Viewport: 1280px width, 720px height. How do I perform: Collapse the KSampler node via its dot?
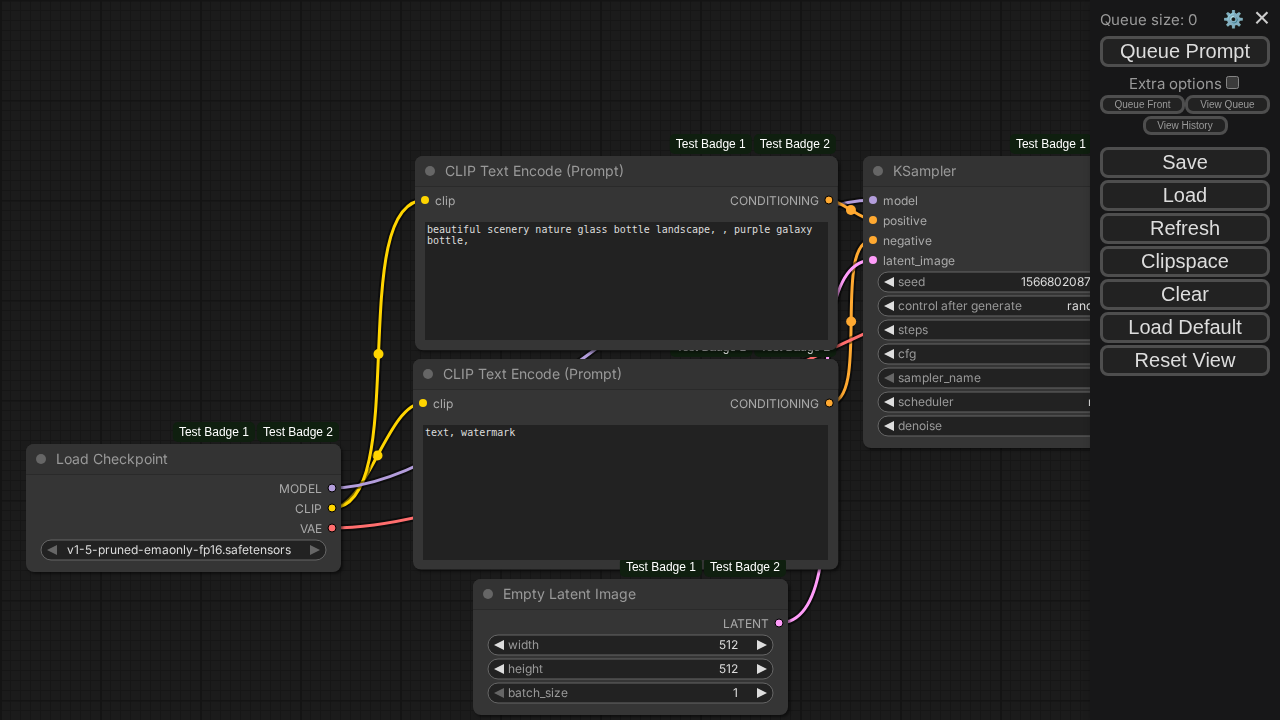[878, 171]
